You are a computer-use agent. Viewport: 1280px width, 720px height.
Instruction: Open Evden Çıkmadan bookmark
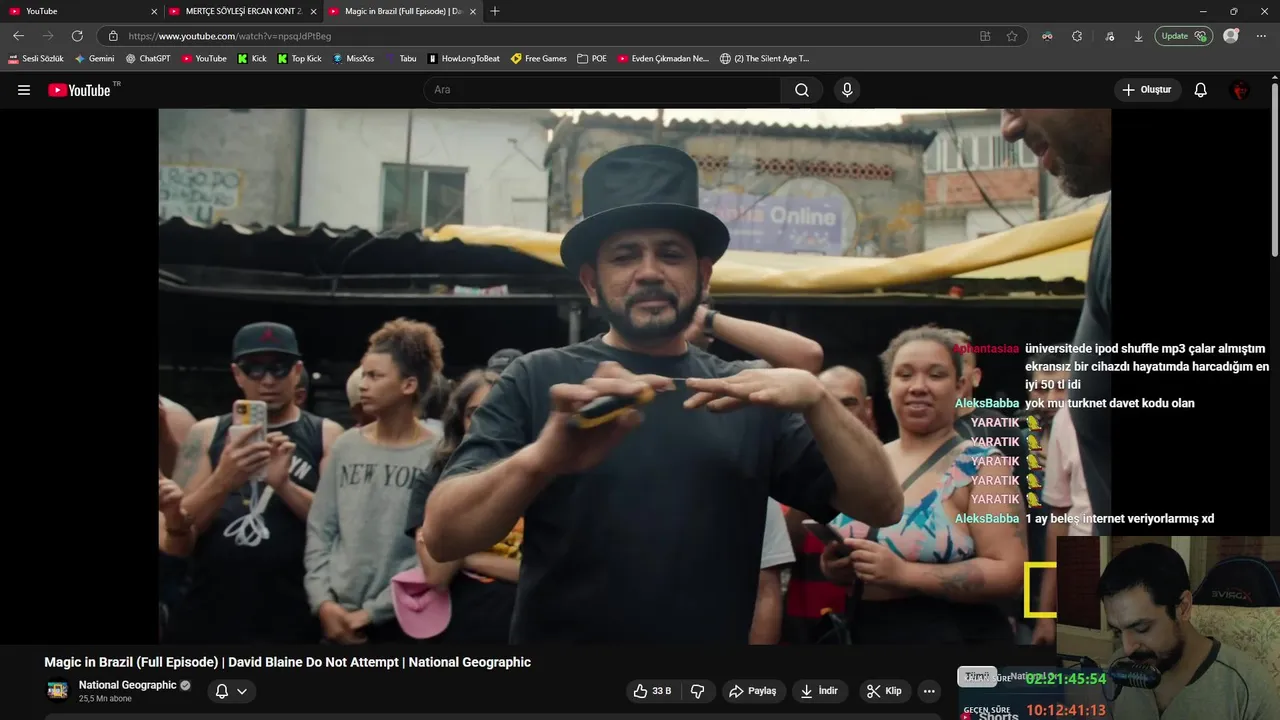coord(663,58)
